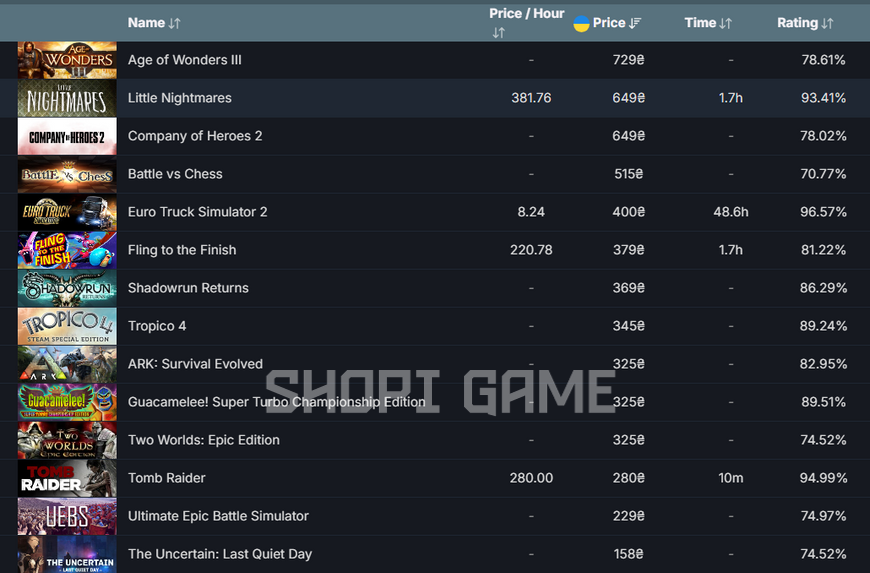
Task: Click Euro Truck Simulator 2 time 48.6h
Action: click(x=731, y=212)
